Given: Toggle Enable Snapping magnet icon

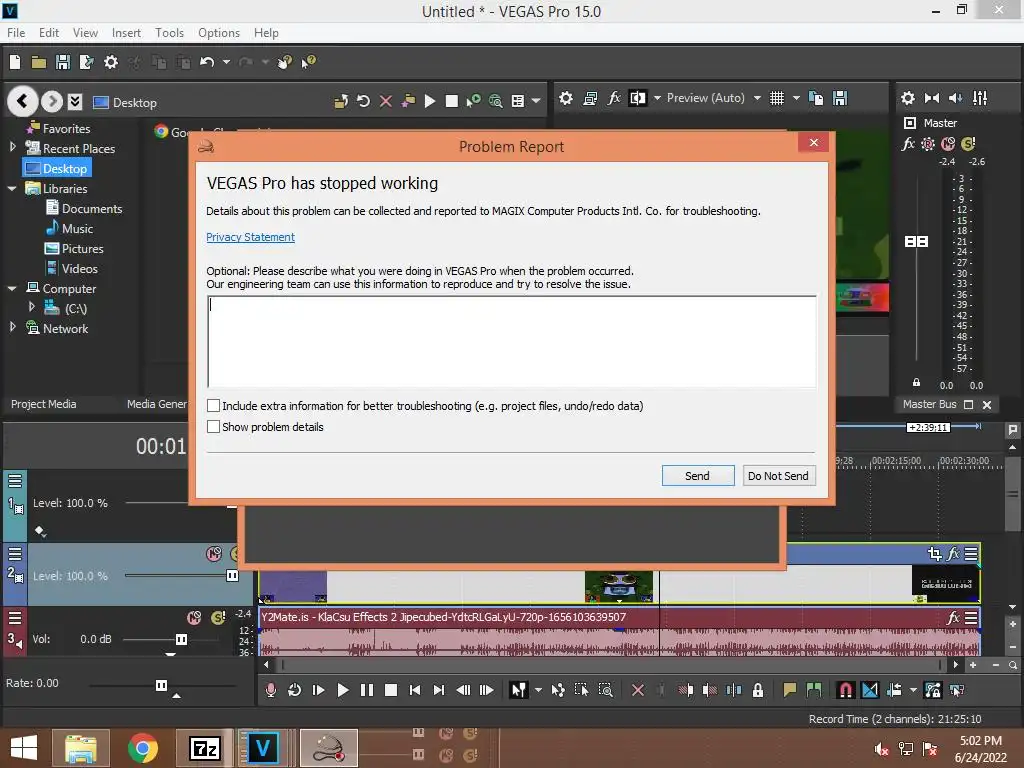Looking at the screenshot, I should click(x=845, y=690).
